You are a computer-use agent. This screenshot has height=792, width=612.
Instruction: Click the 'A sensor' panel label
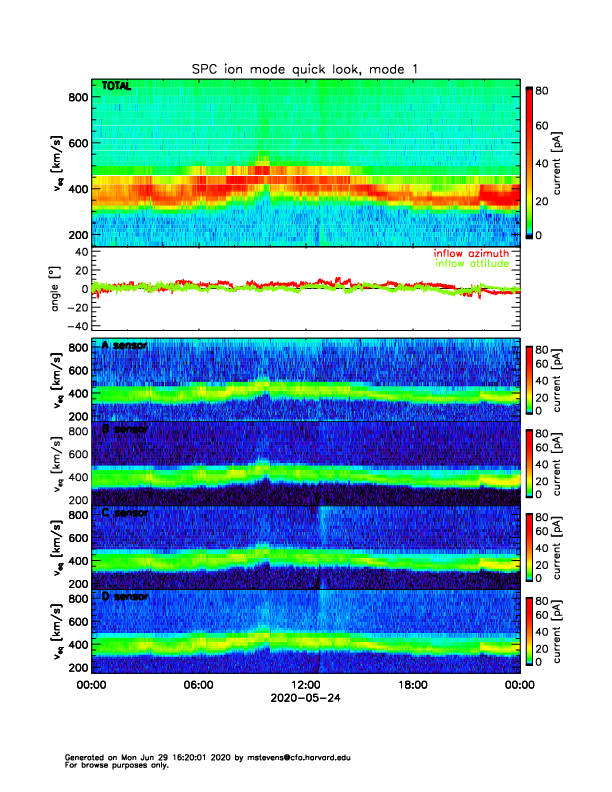[124, 346]
